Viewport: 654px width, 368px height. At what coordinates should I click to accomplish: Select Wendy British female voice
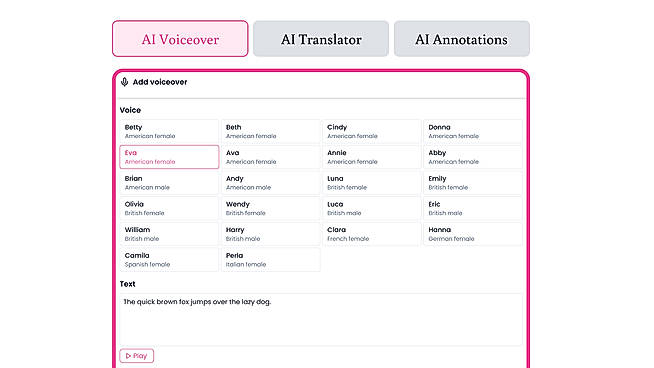click(x=271, y=208)
